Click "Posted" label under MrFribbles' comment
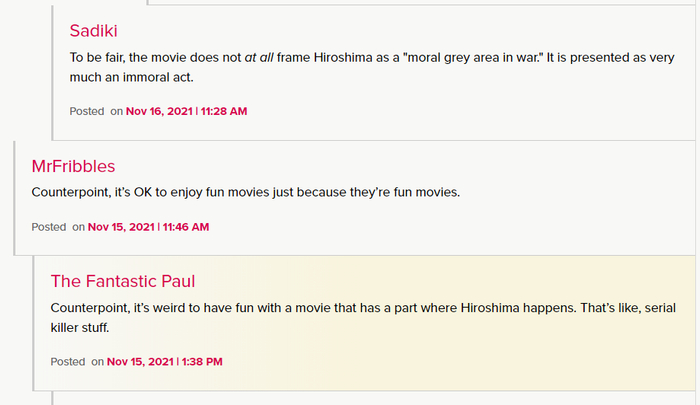700x405 pixels. pyautogui.click(x=49, y=227)
